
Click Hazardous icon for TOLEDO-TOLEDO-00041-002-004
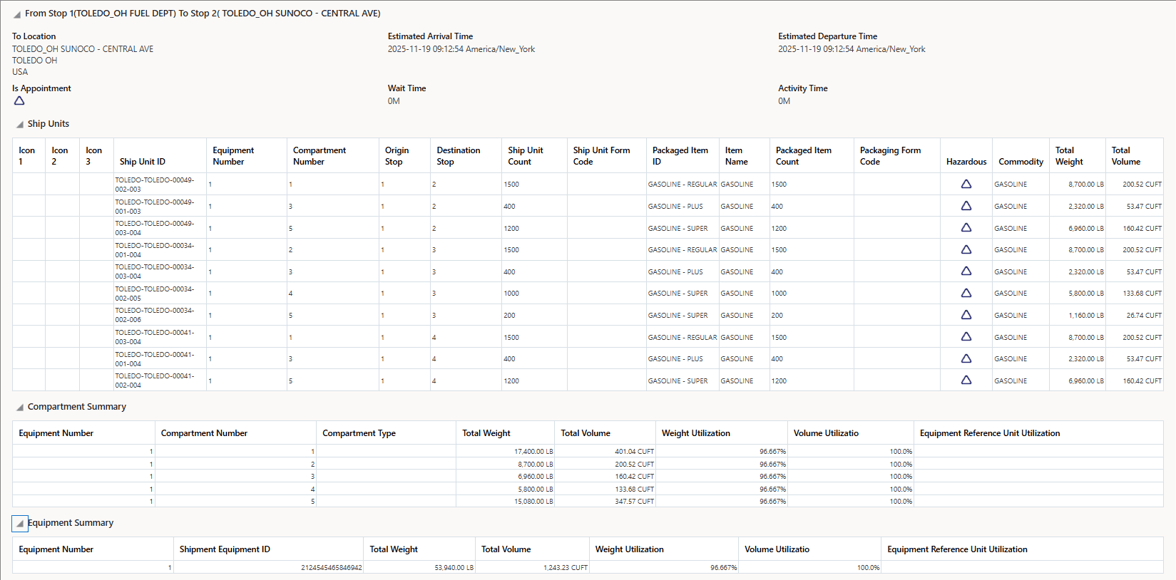(x=965, y=380)
